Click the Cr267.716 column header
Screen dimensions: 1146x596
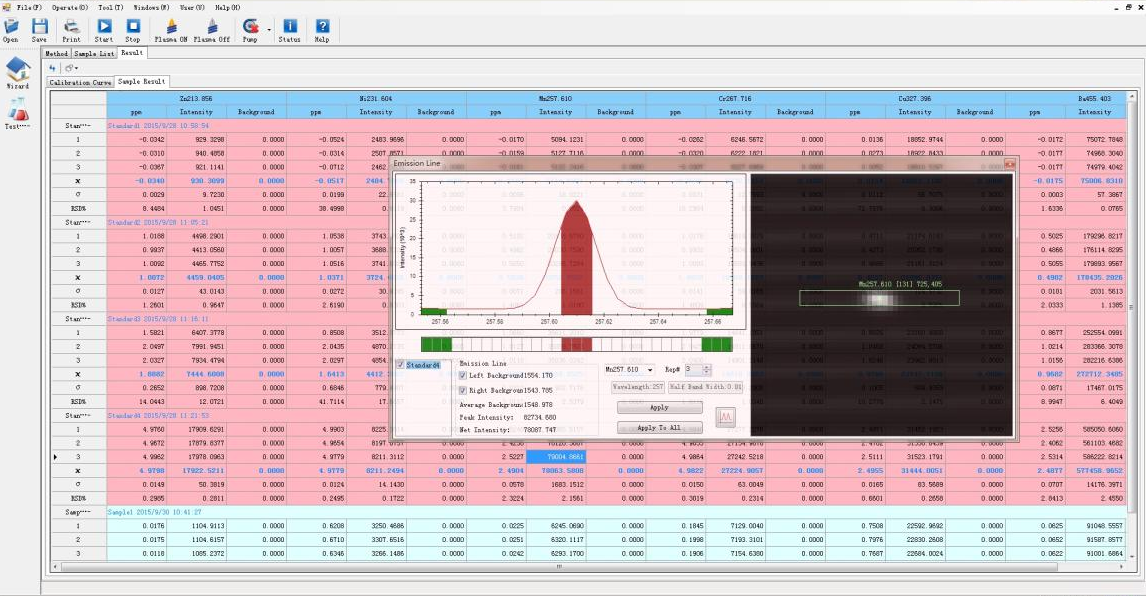coord(735,98)
